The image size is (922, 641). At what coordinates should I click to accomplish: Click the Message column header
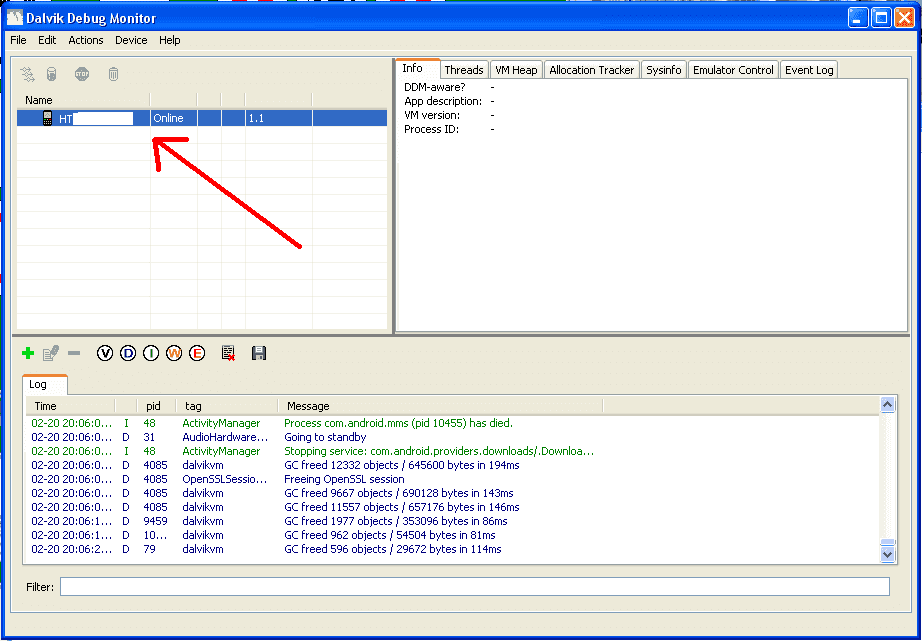[x=440, y=406]
